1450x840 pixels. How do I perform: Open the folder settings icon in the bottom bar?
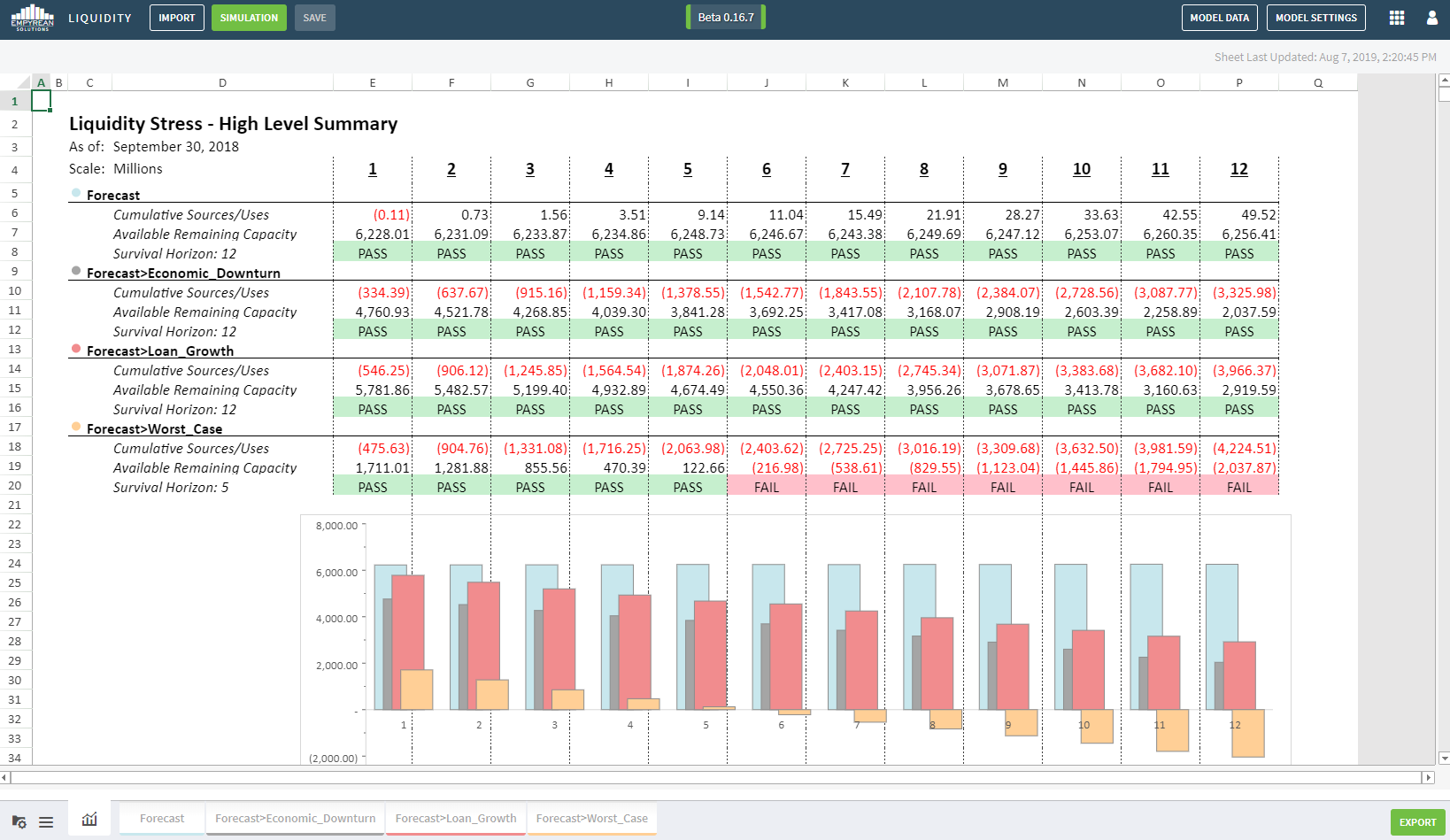pos(19,821)
